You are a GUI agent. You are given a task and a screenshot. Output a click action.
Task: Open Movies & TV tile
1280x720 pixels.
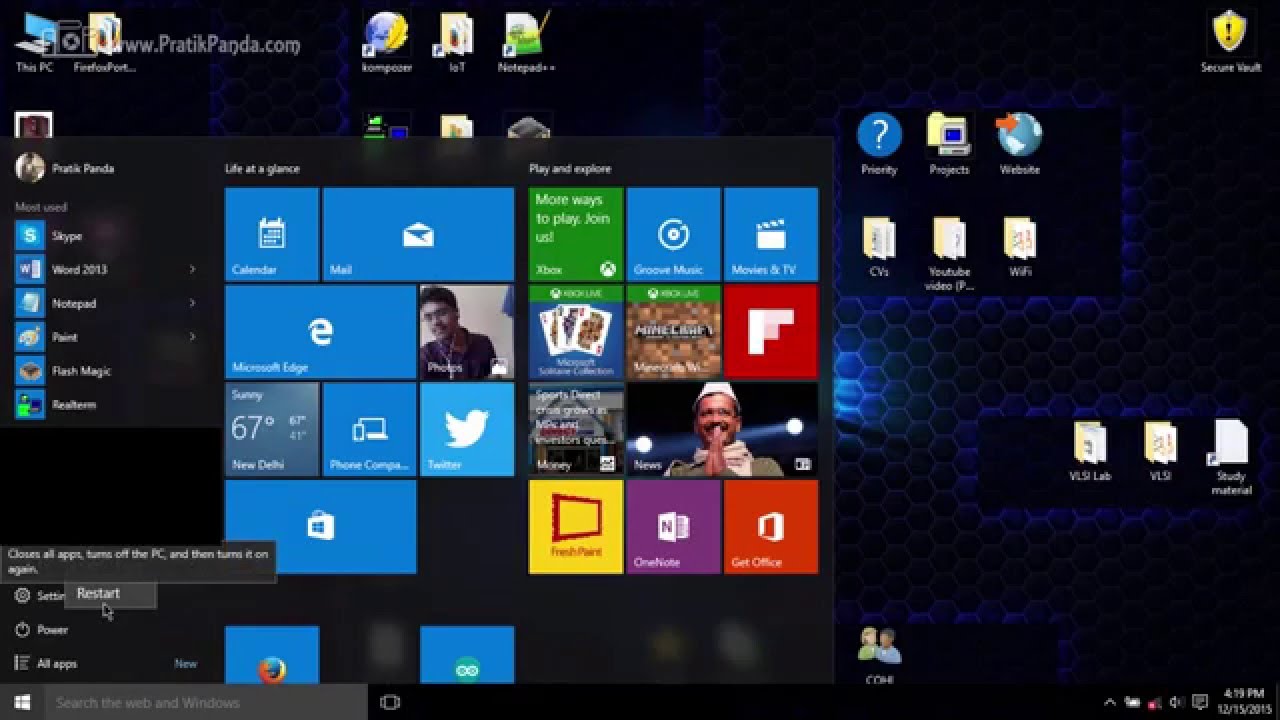(x=771, y=234)
